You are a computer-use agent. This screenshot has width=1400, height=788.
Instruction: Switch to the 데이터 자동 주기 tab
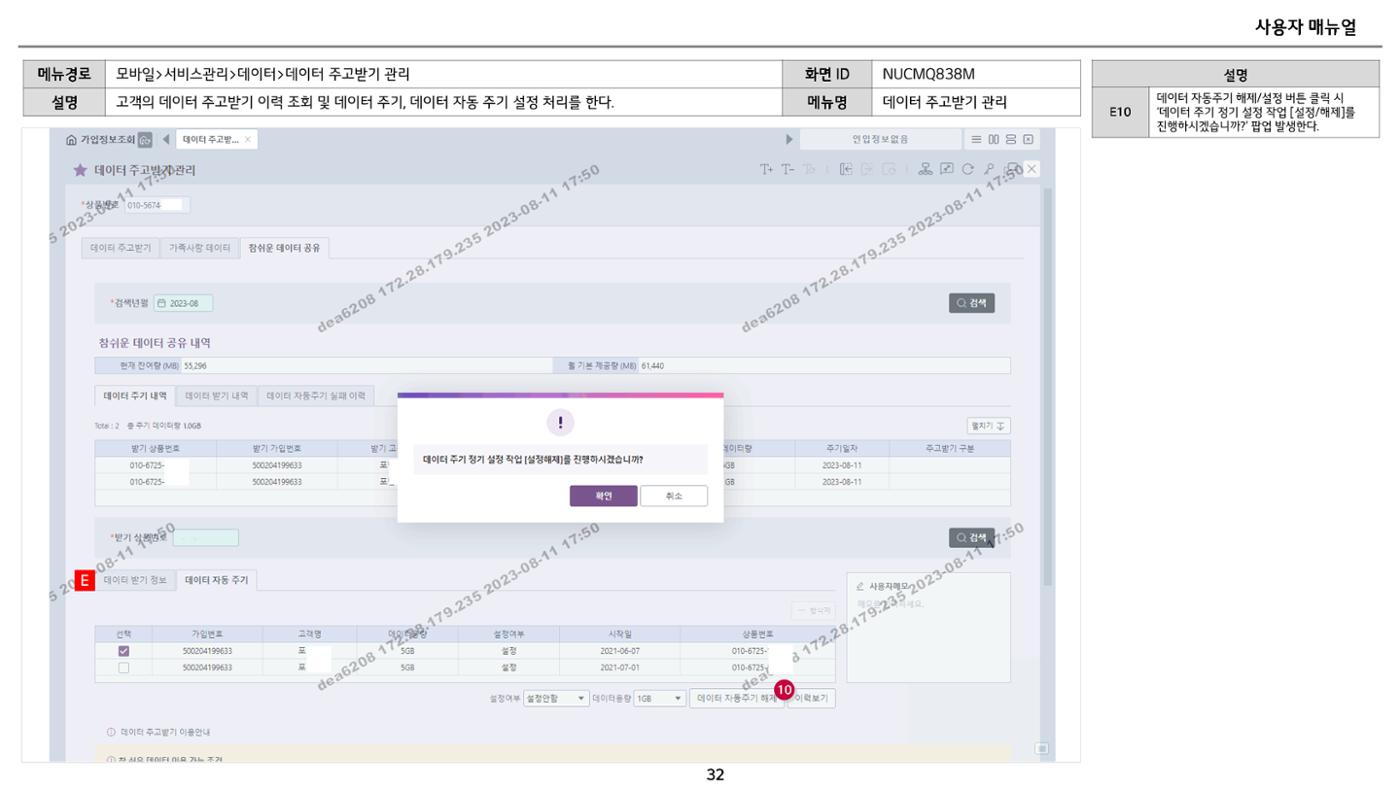click(x=217, y=579)
